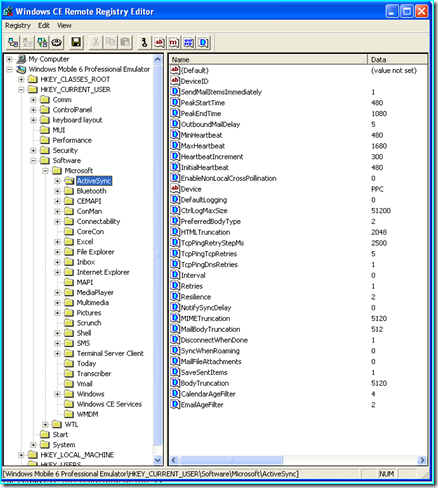This screenshot has height=488, width=438.
Task: Select the MediaPlayer key
Action: tap(95, 292)
